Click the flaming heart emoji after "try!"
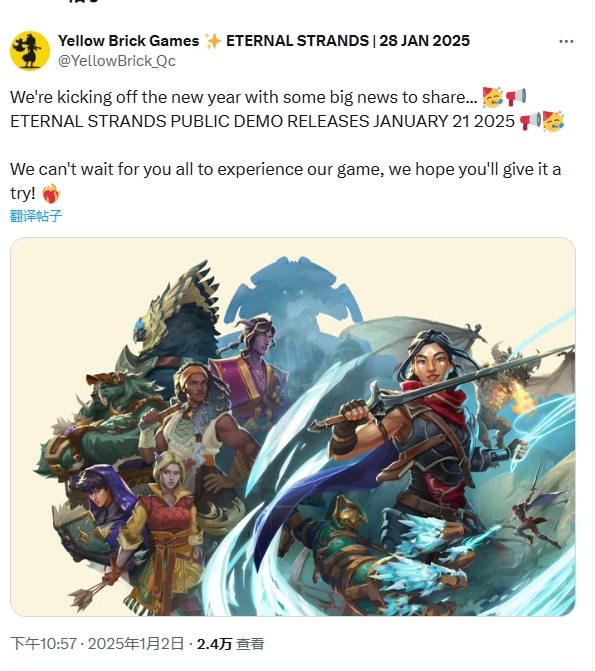The height and width of the screenshot is (671, 595). click(x=51, y=194)
